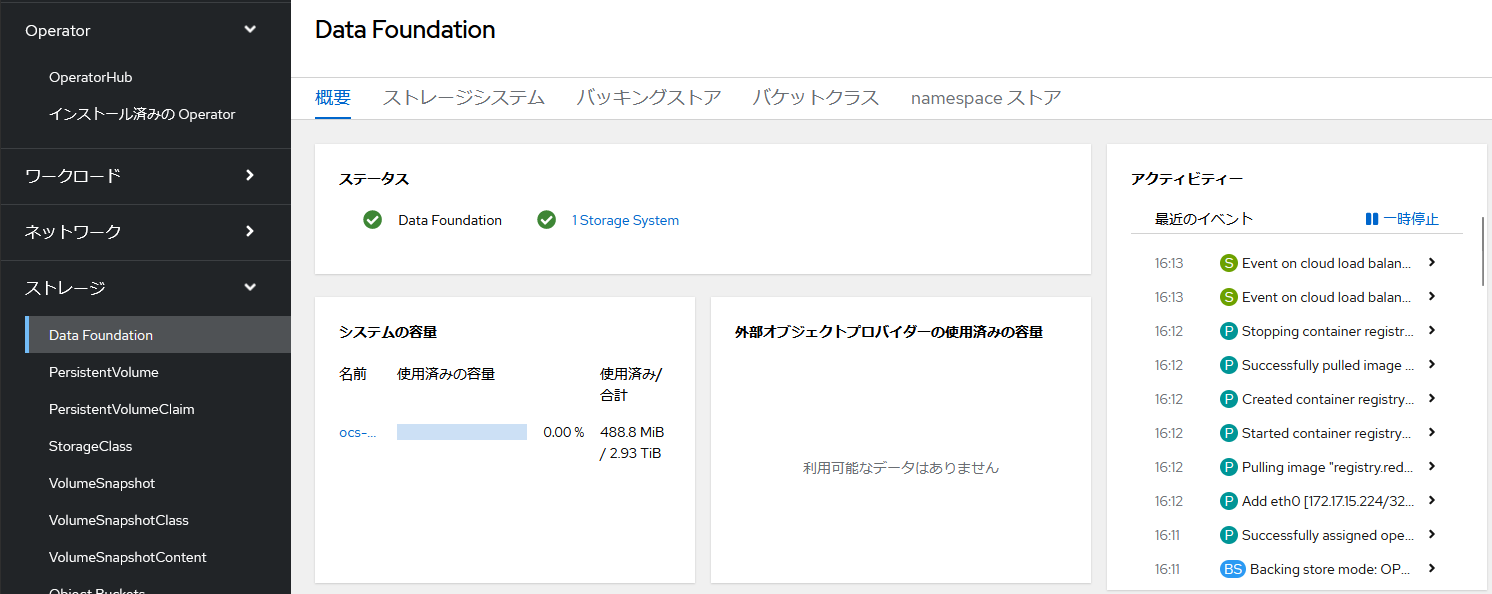Click the P badge on Pulling image event

(x=1229, y=467)
